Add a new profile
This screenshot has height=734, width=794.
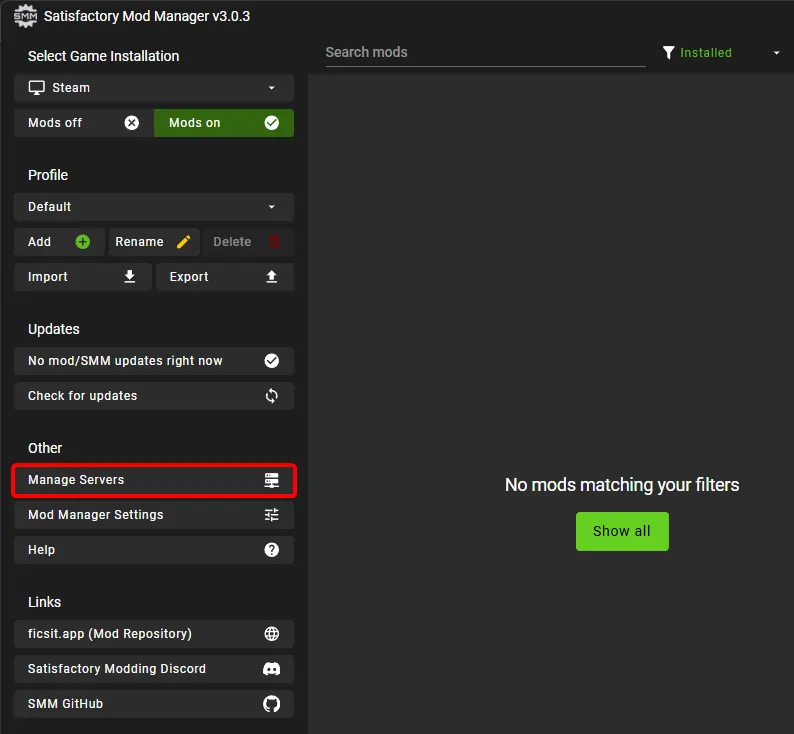[59, 241]
